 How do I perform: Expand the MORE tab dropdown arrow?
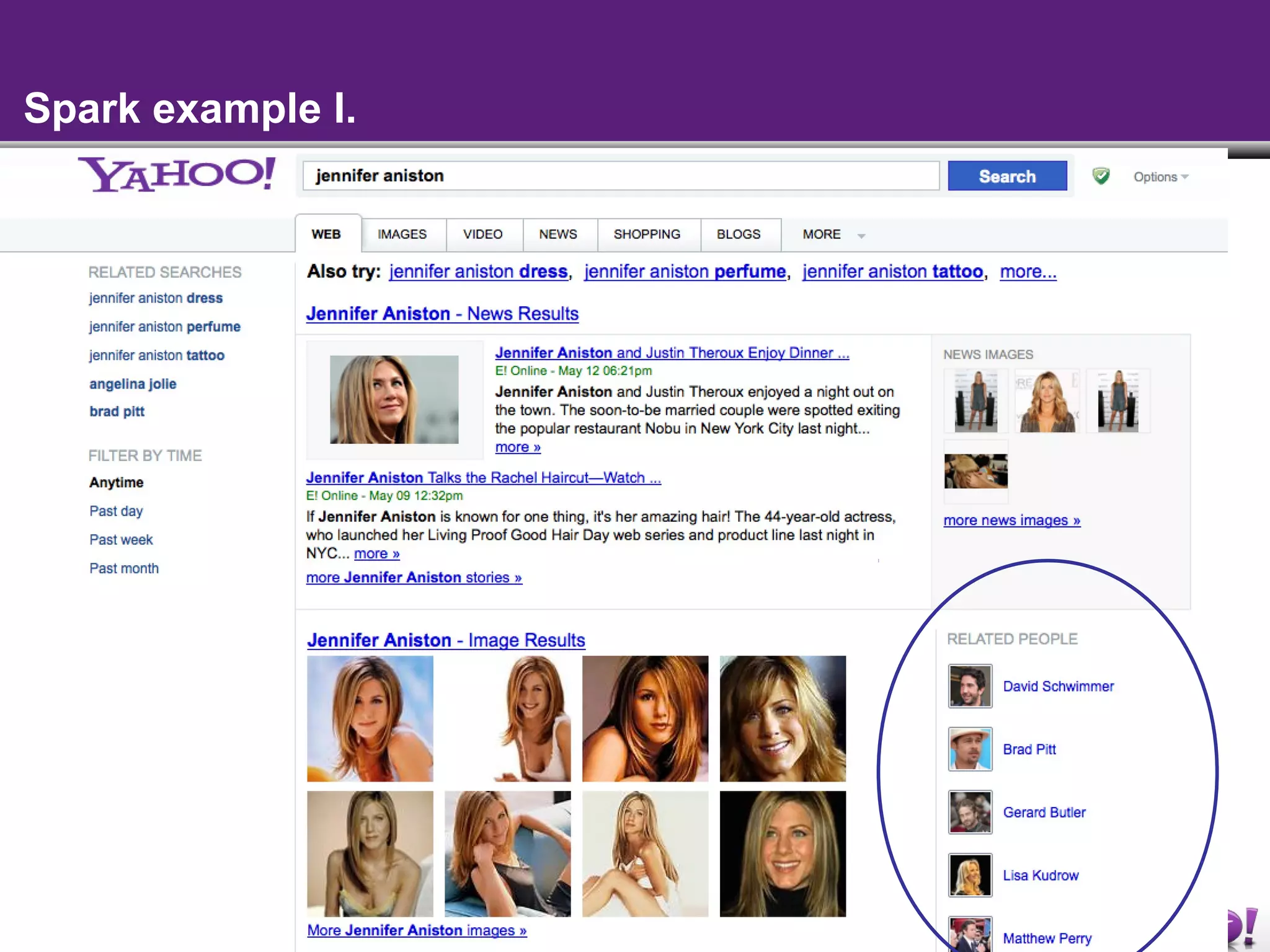tap(861, 236)
